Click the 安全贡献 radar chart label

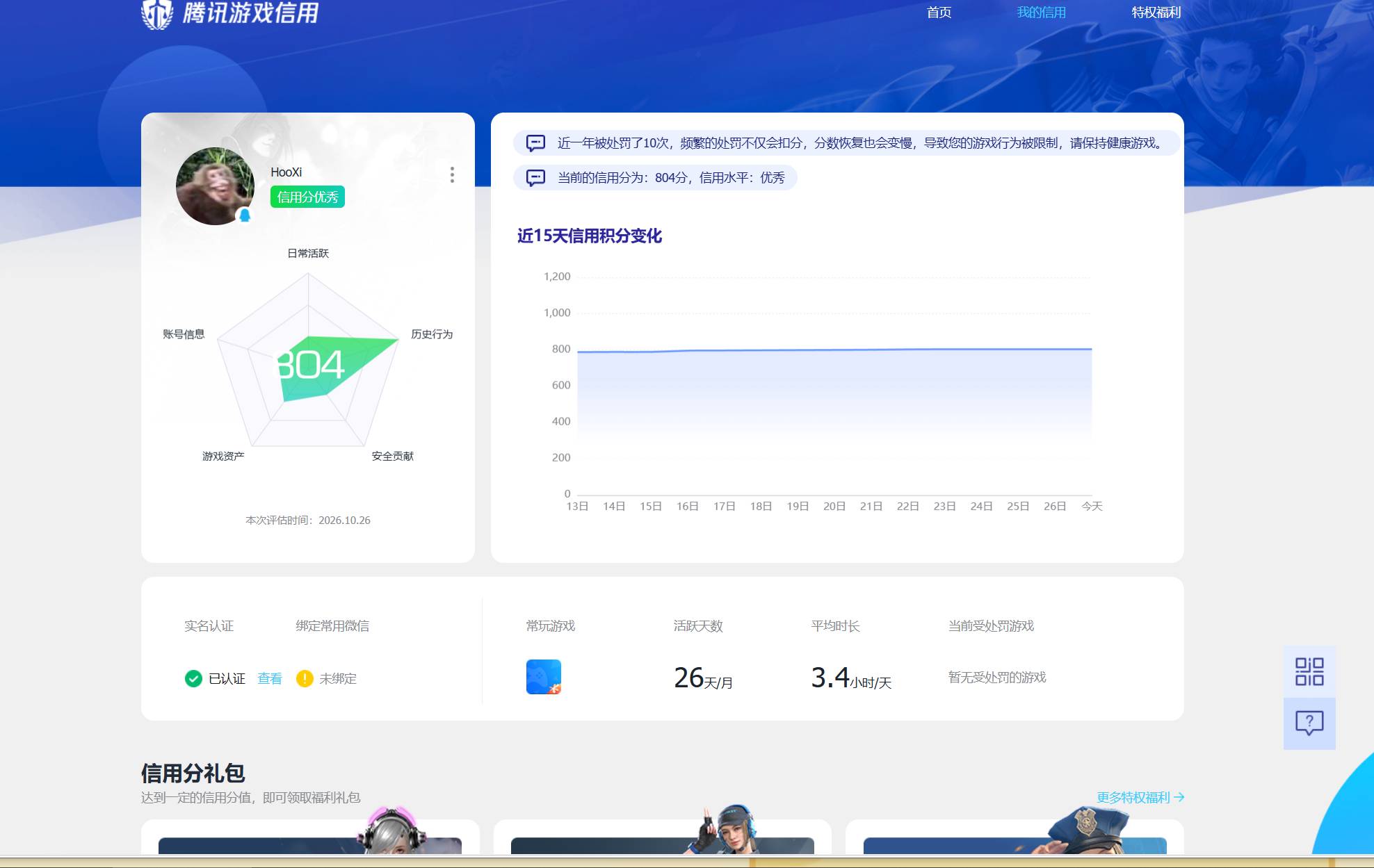[x=392, y=457]
